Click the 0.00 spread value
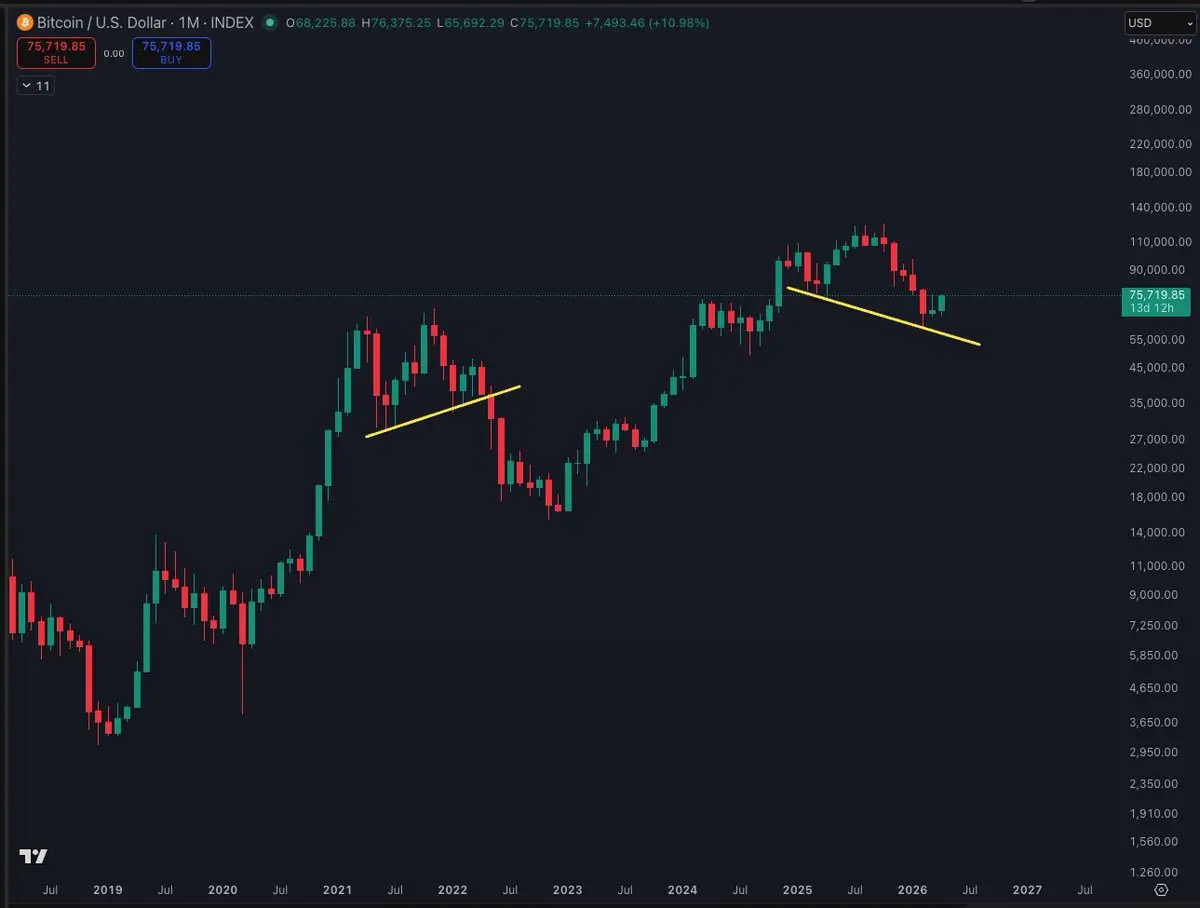1200x908 pixels. [x=114, y=53]
